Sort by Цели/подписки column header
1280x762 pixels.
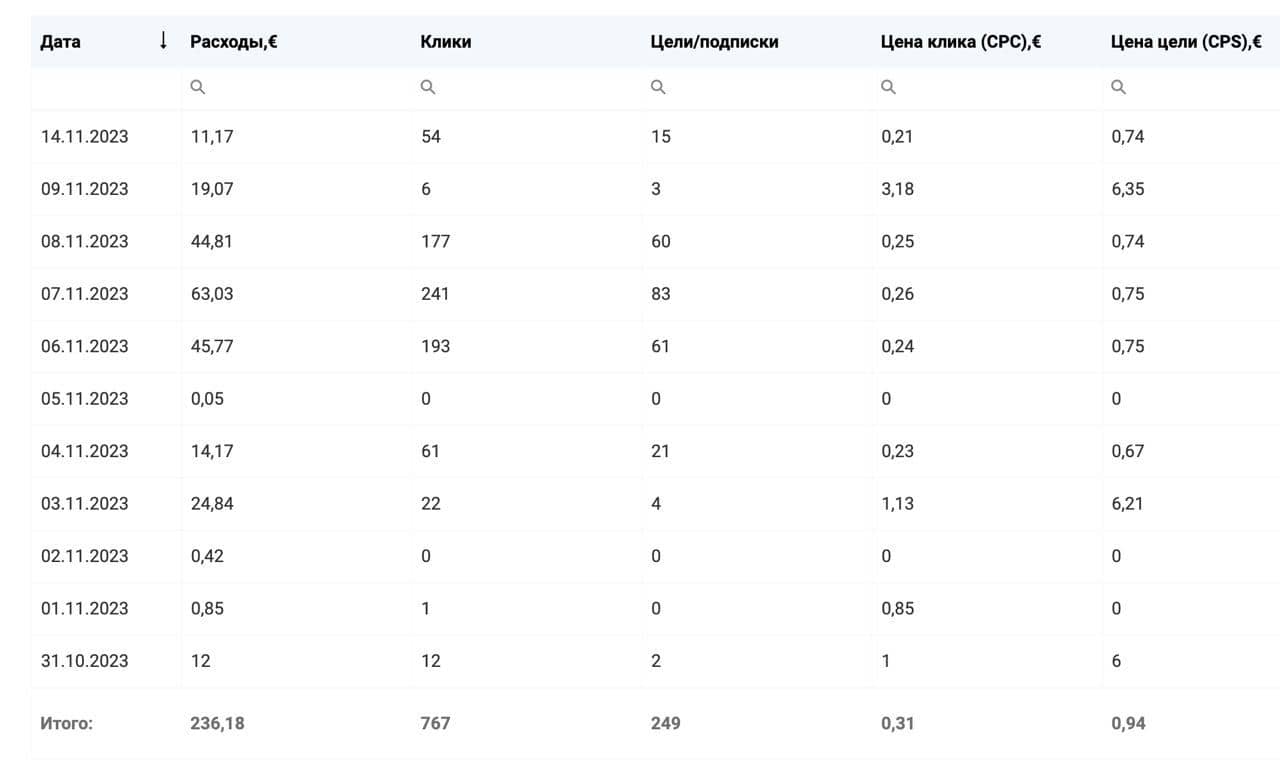714,42
